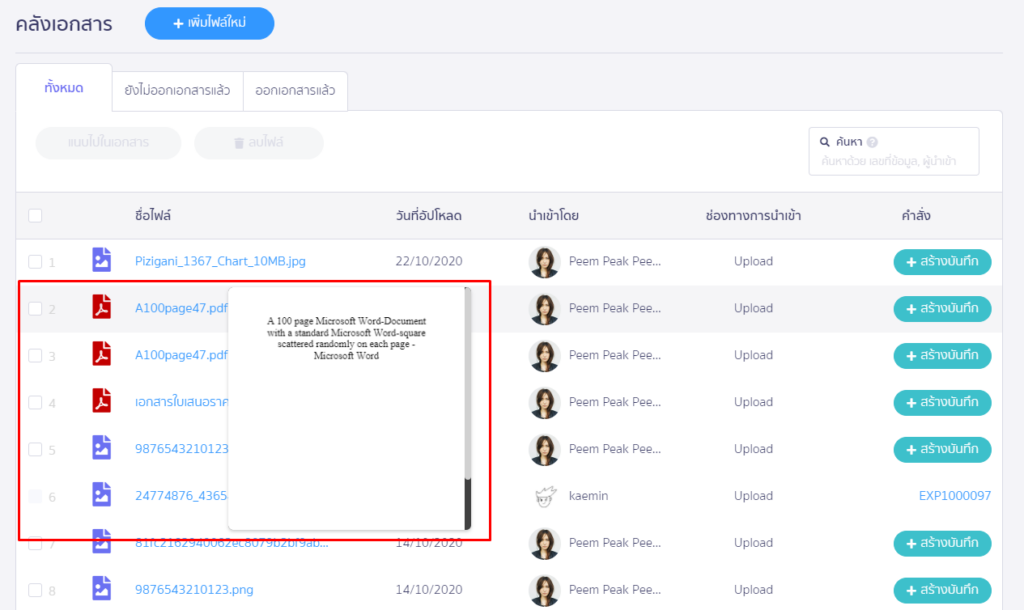1024x610 pixels.
Task: Click the เพิ่มไฟล์ใหม่ button
Action: coord(210,24)
